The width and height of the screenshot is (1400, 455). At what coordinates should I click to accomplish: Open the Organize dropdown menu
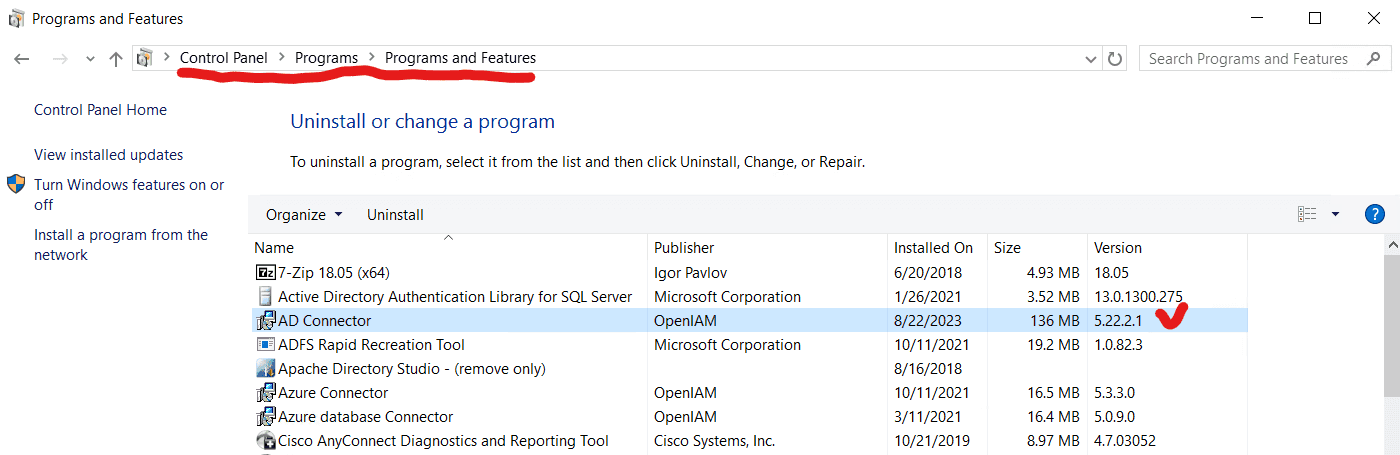[x=304, y=215]
